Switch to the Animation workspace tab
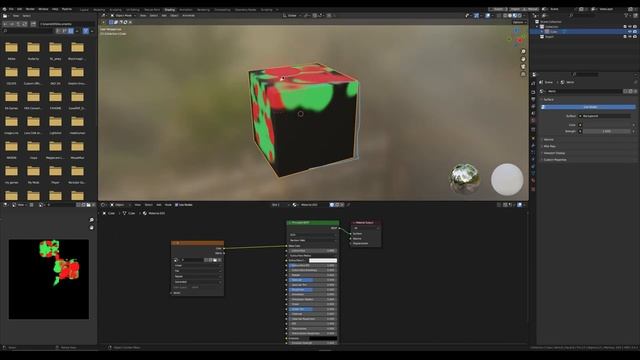 point(186,9)
